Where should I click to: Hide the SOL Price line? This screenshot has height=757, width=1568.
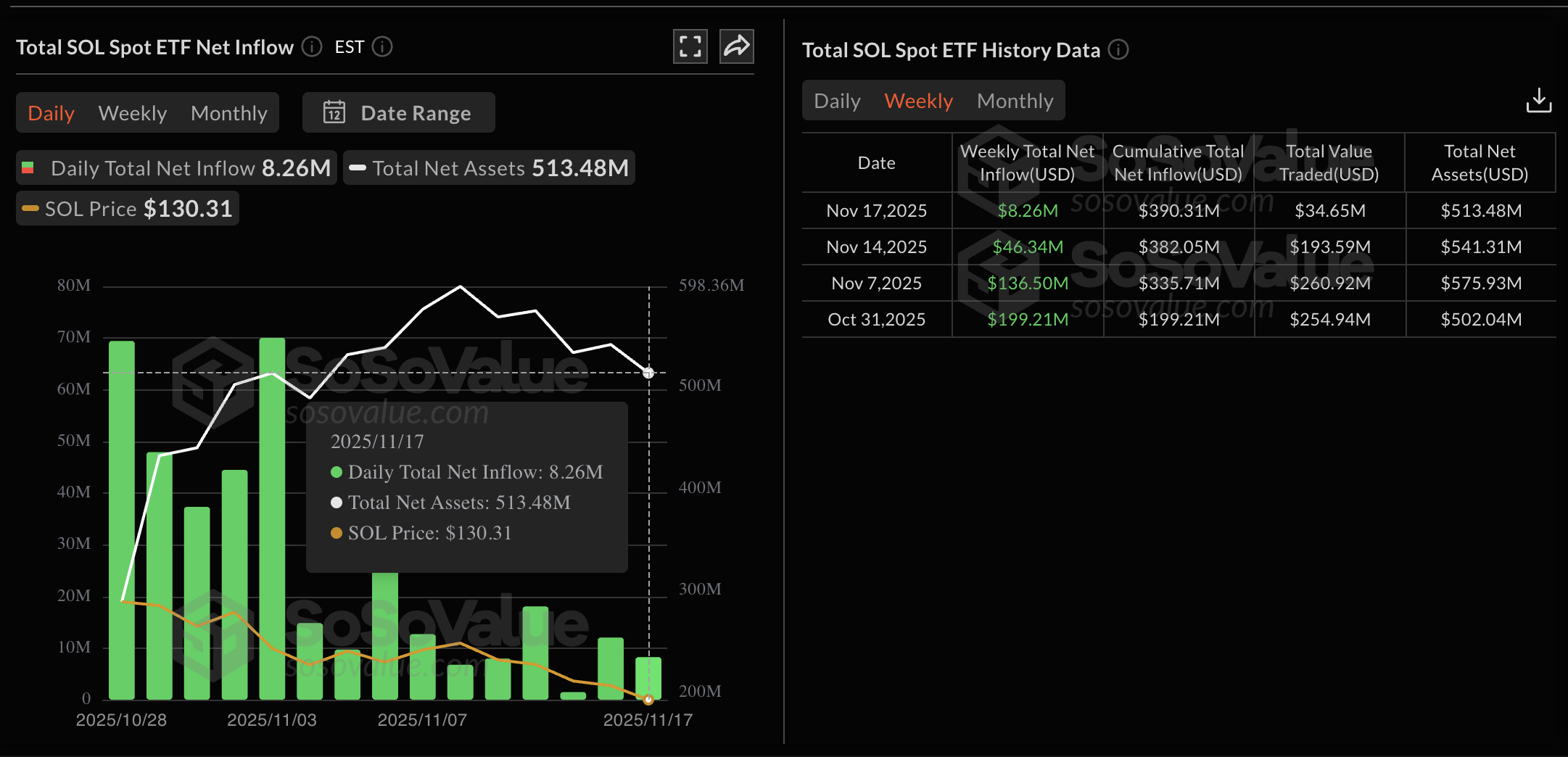click(127, 208)
